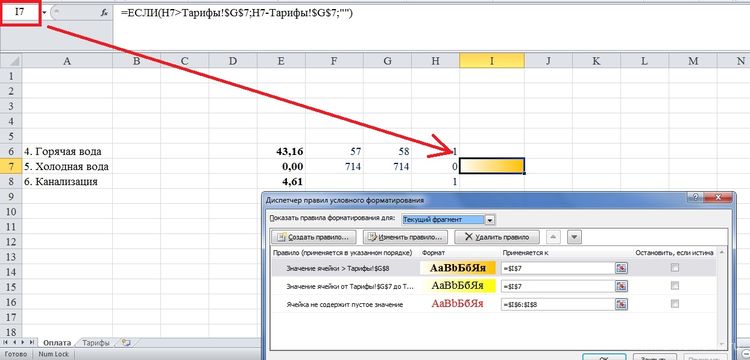Click the applies-to field =$I$6:$I$8
The image size is (750, 360).
coord(557,304)
